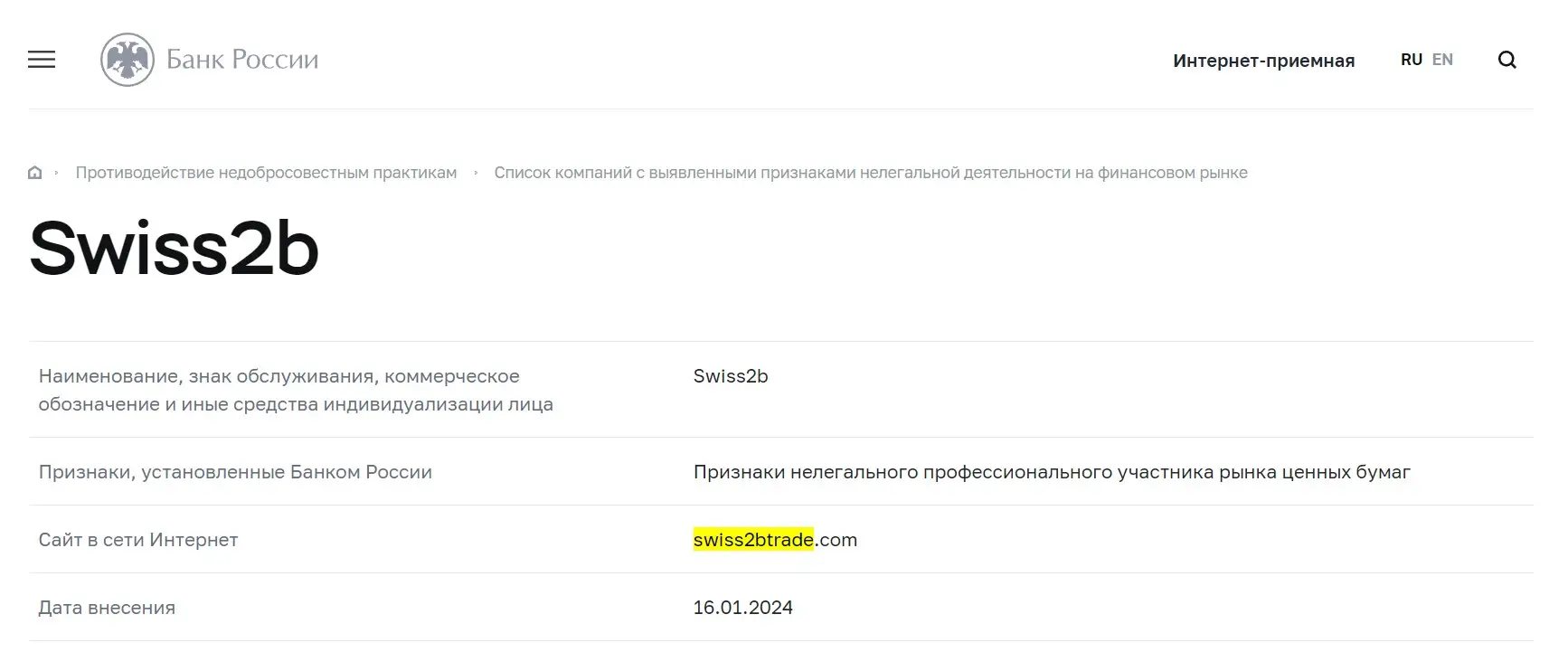Select RU language option

[x=1411, y=60]
